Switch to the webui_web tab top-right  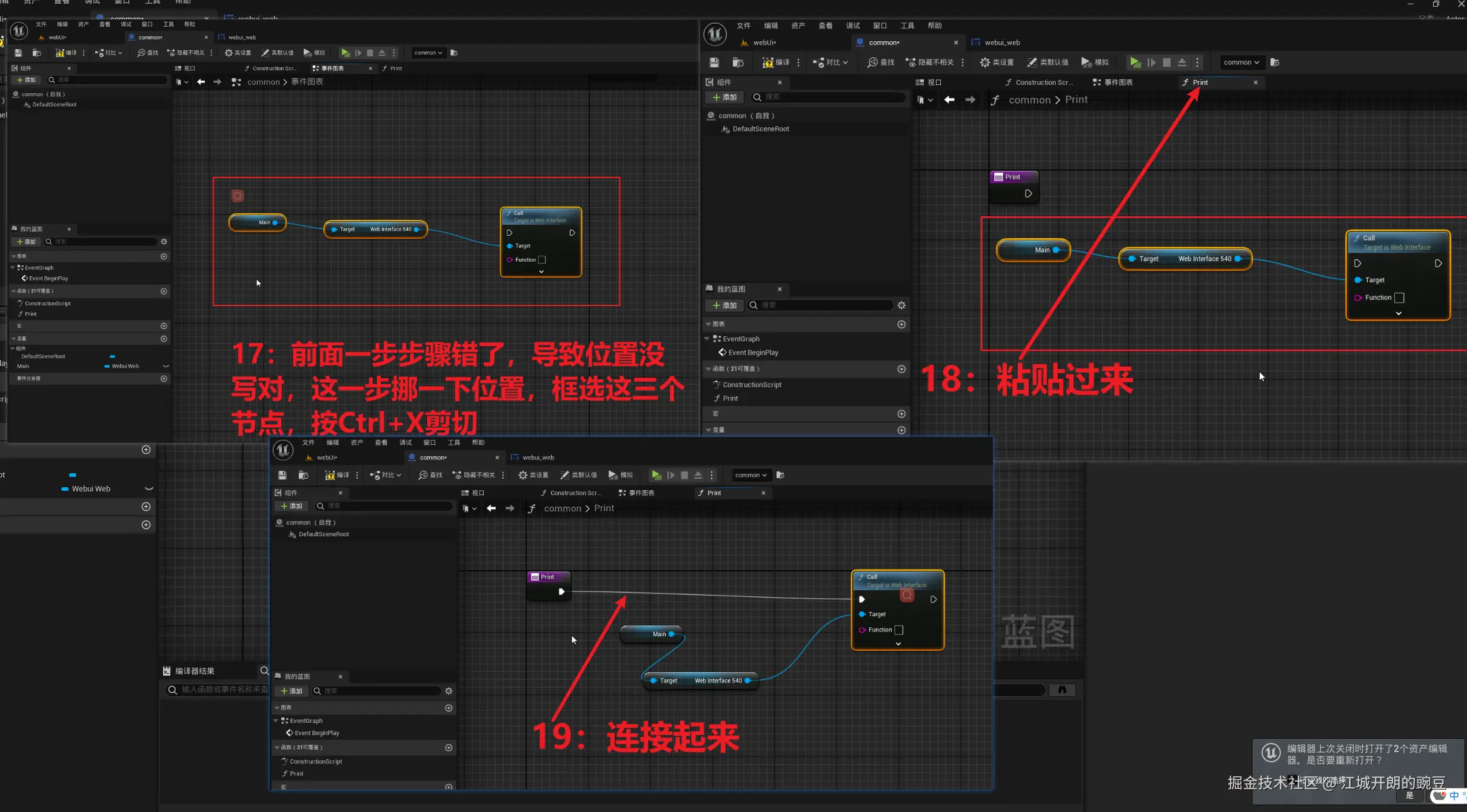click(1001, 42)
